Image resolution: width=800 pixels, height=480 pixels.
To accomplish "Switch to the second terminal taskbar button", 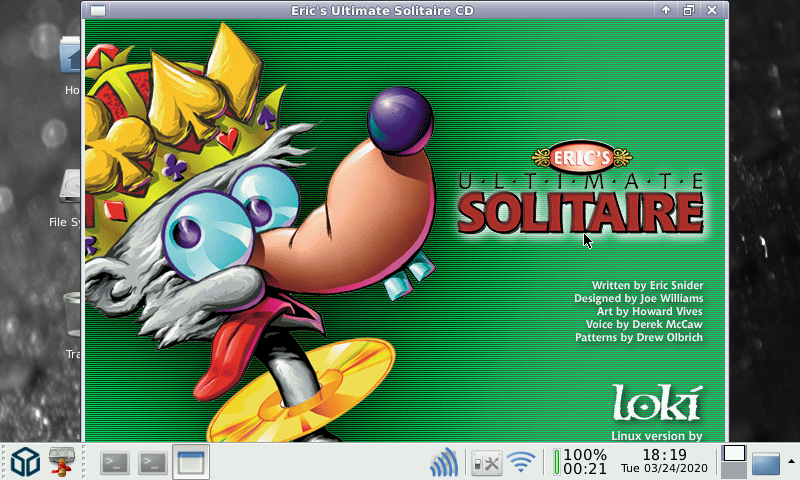I will [x=153, y=463].
